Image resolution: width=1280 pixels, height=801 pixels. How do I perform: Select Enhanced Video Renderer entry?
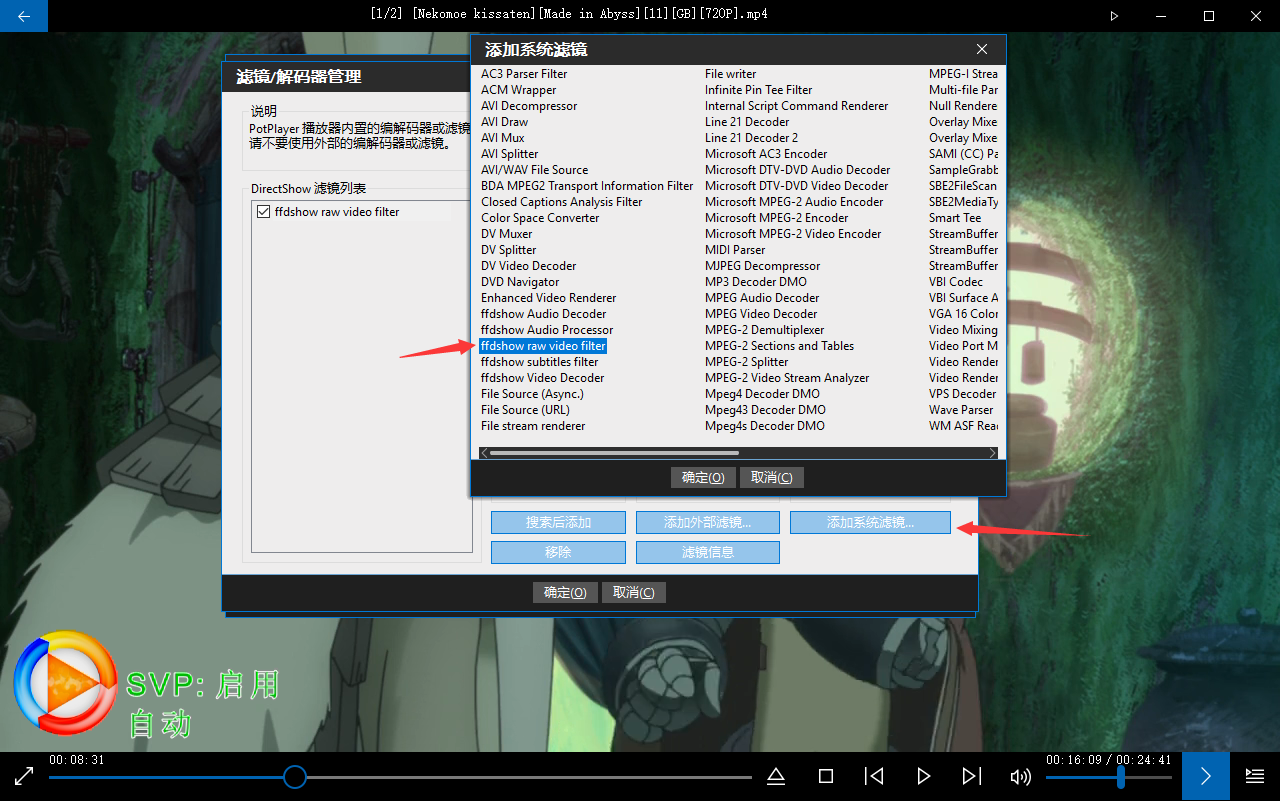click(548, 298)
